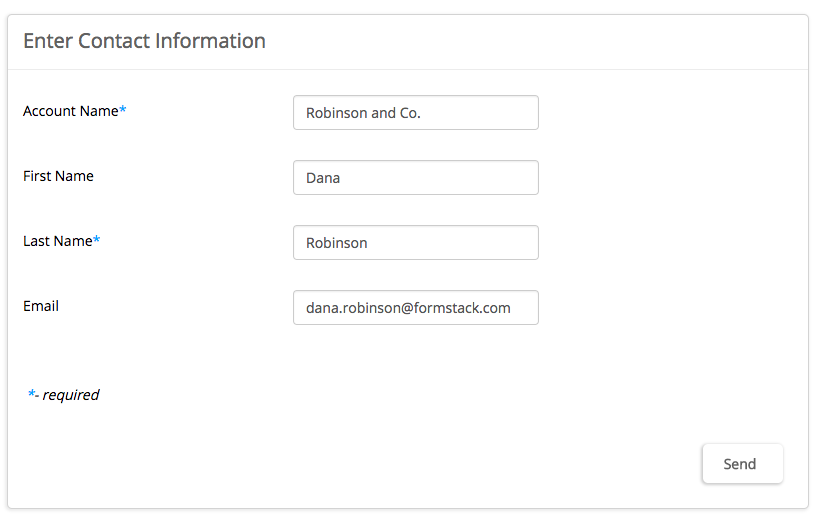Screen dimensions: 823x522
Task: Click the "Last Name" field label
Action: [57, 241]
